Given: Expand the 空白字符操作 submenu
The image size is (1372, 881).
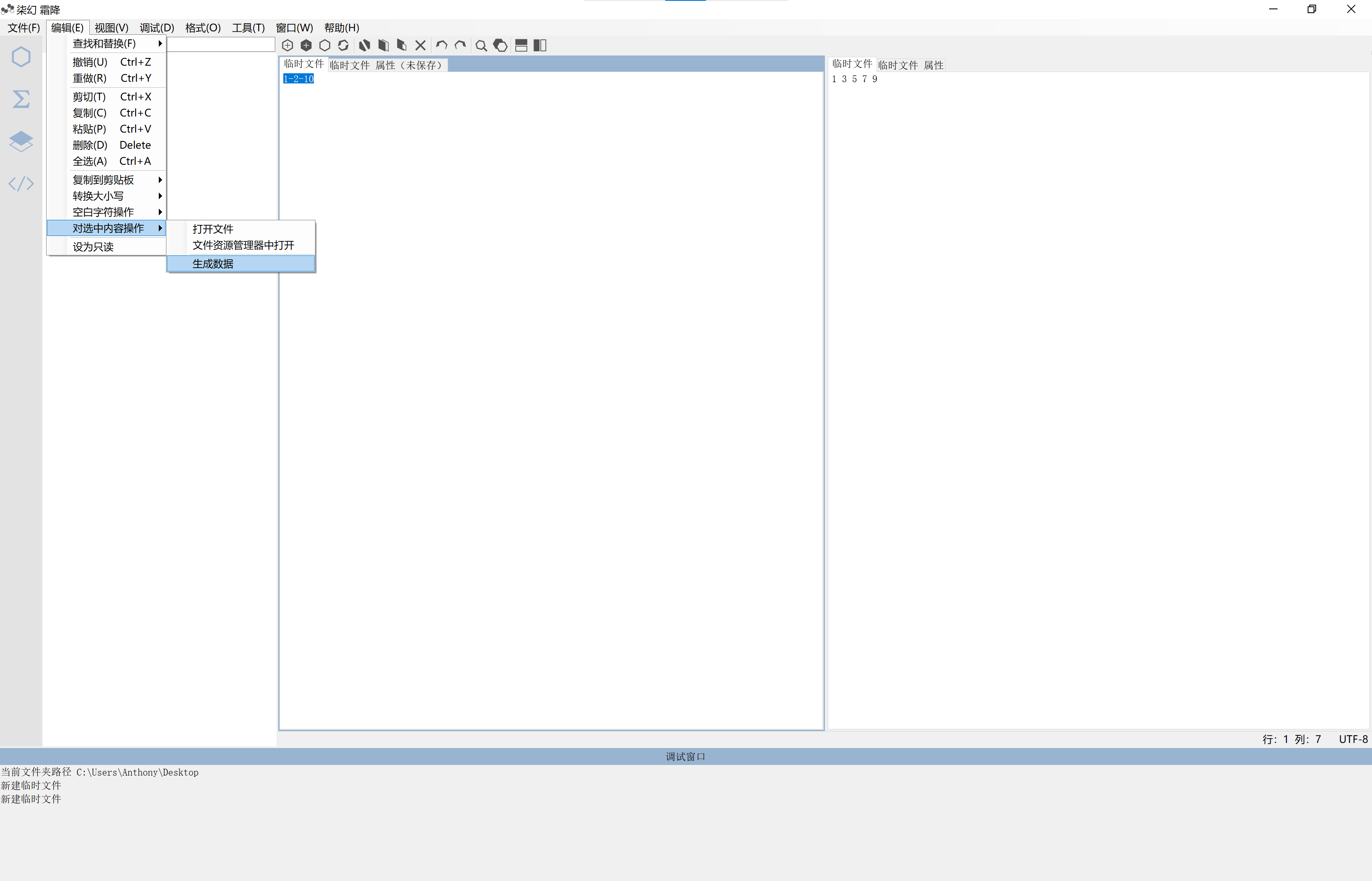Looking at the screenshot, I should point(106,212).
